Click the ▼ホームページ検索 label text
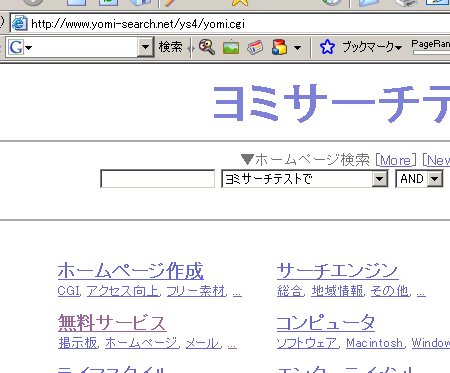Image resolution: width=450 pixels, height=373 pixels. tap(305, 160)
